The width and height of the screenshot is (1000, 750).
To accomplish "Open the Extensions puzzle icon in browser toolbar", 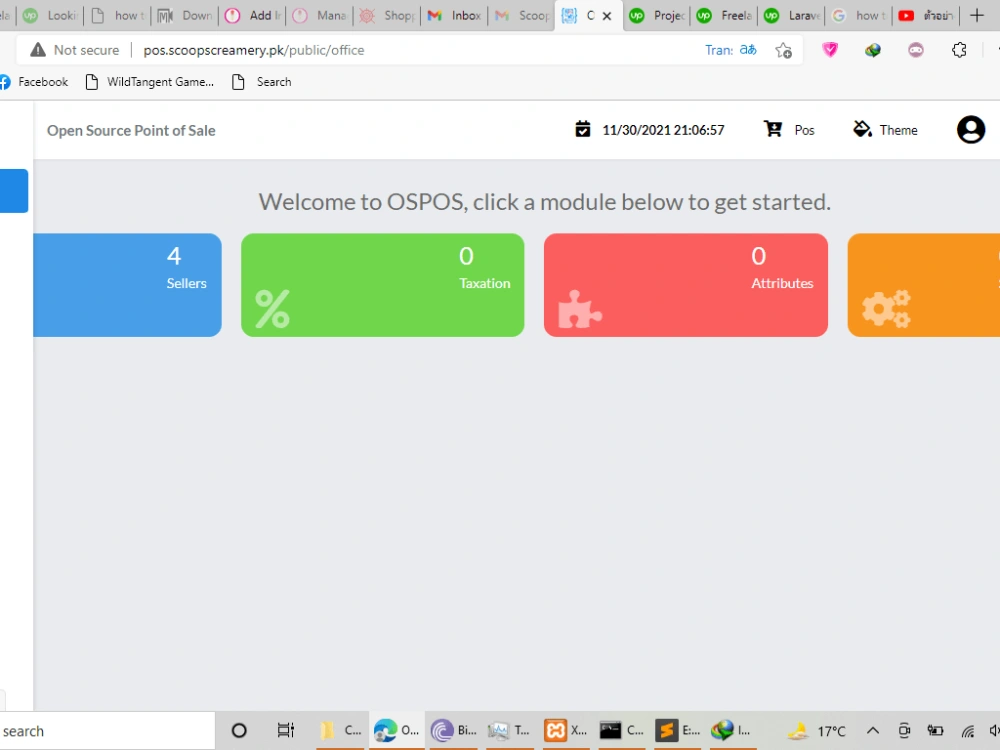I will coord(959,50).
